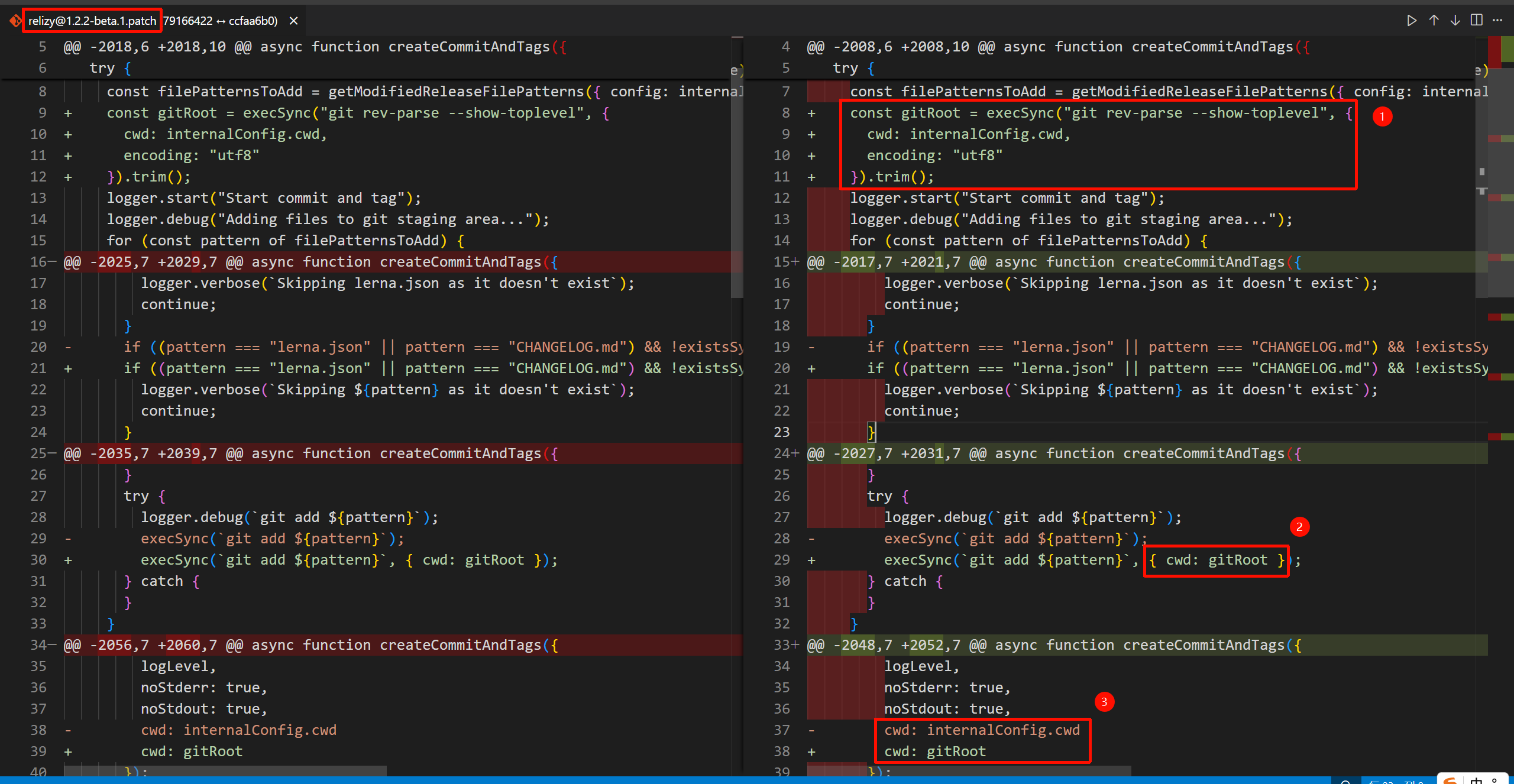Click the Run play icon in editor toolbar
Image resolution: width=1514 pixels, height=784 pixels.
pos(1412,21)
